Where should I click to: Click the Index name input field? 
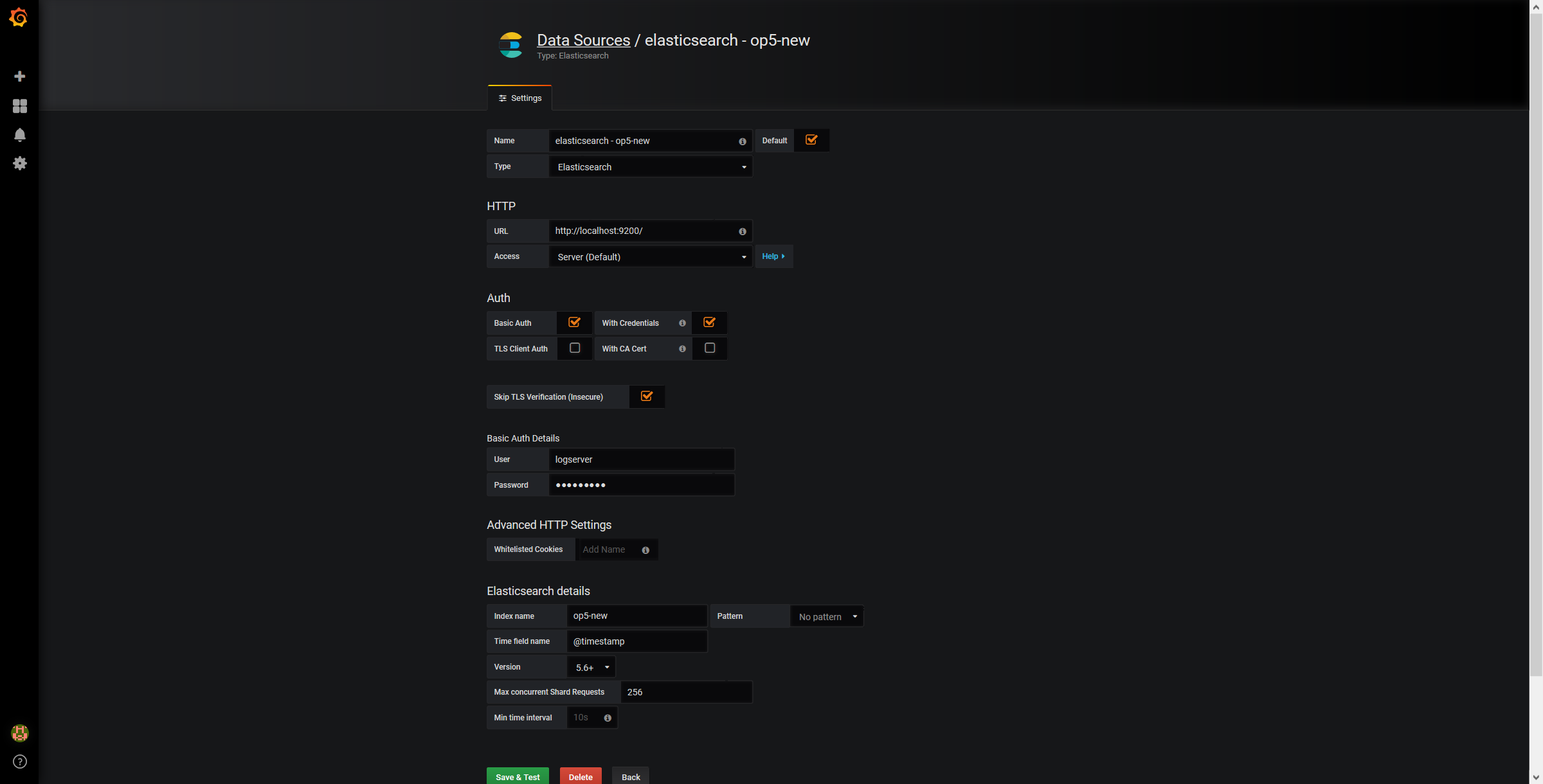click(x=637, y=616)
